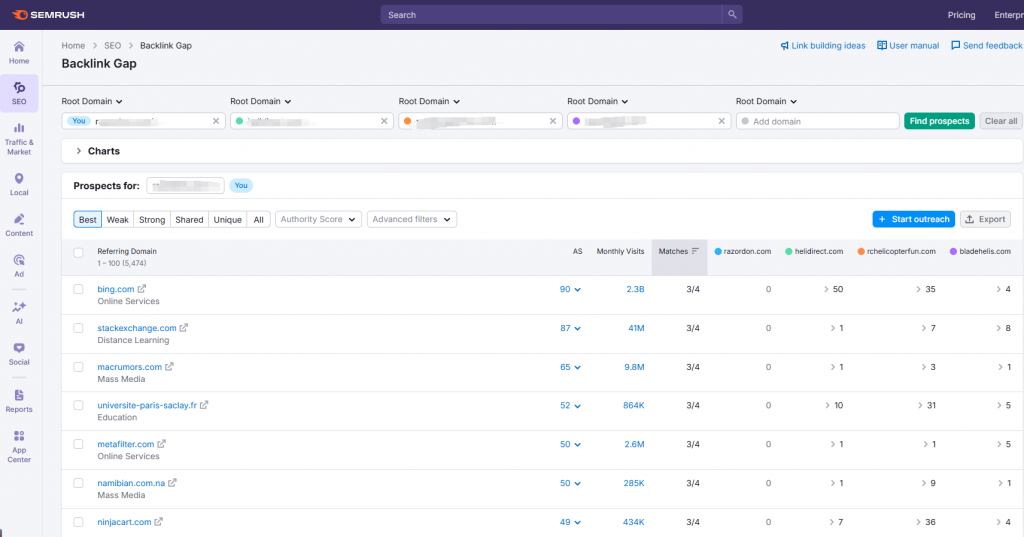Image resolution: width=1024 pixels, height=537 pixels.
Task: Tick the checkbox for universite-paris-saclay.fr
Action: (78, 405)
